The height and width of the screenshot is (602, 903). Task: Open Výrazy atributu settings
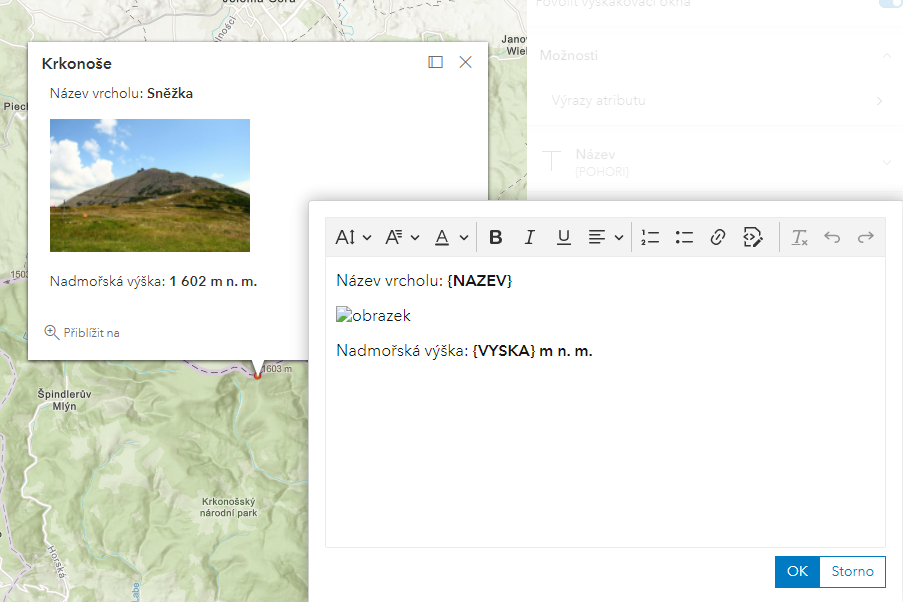(x=715, y=101)
